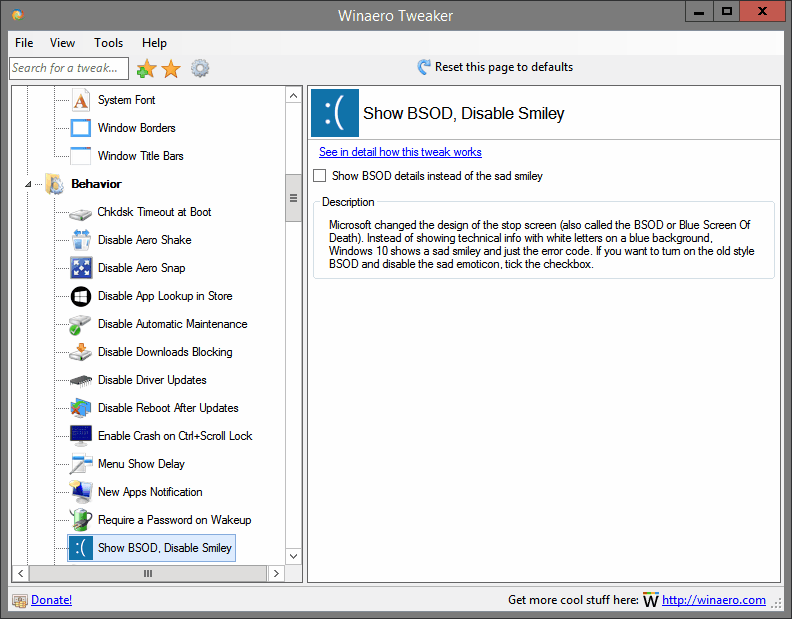Screen dimensions: 792x619
Task: Click the tree scroll right arrow
Action: [x=276, y=574]
